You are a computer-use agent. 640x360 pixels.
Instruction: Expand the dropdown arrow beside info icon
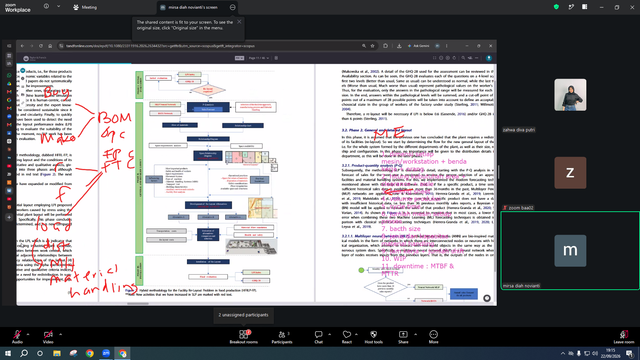(x=58, y=7)
